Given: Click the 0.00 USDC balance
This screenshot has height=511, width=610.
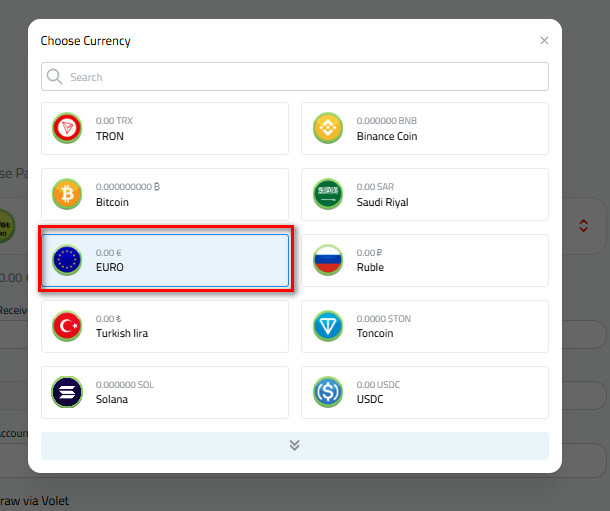Looking at the screenshot, I should pyautogui.click(x=378, y=385).
